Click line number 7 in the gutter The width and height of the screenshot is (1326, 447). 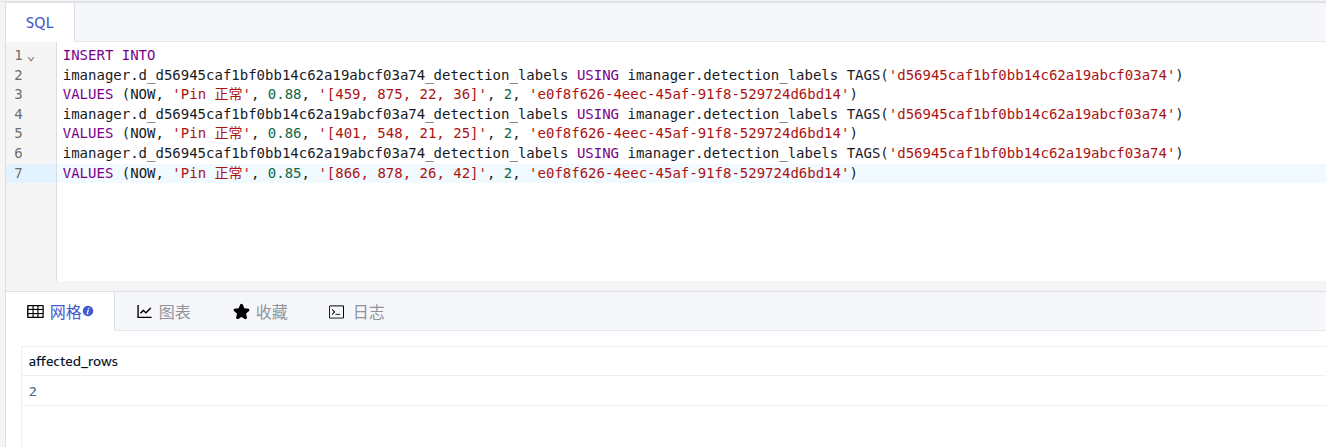(x=18, y=173)
